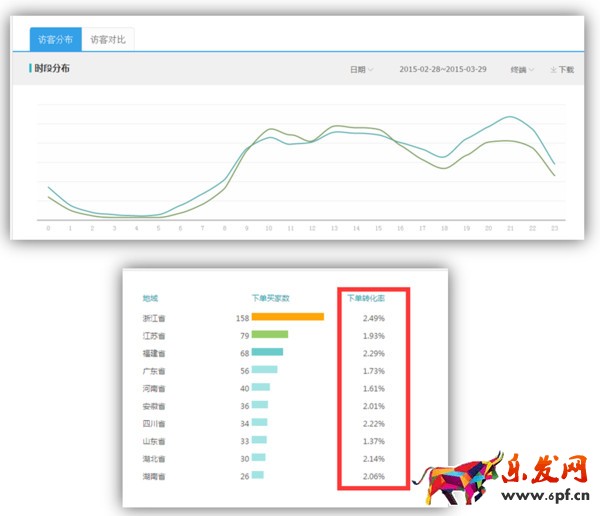Select the green 江苏省 bar
The width and height of the screenshot is (600, 516).
coord(269,335)
